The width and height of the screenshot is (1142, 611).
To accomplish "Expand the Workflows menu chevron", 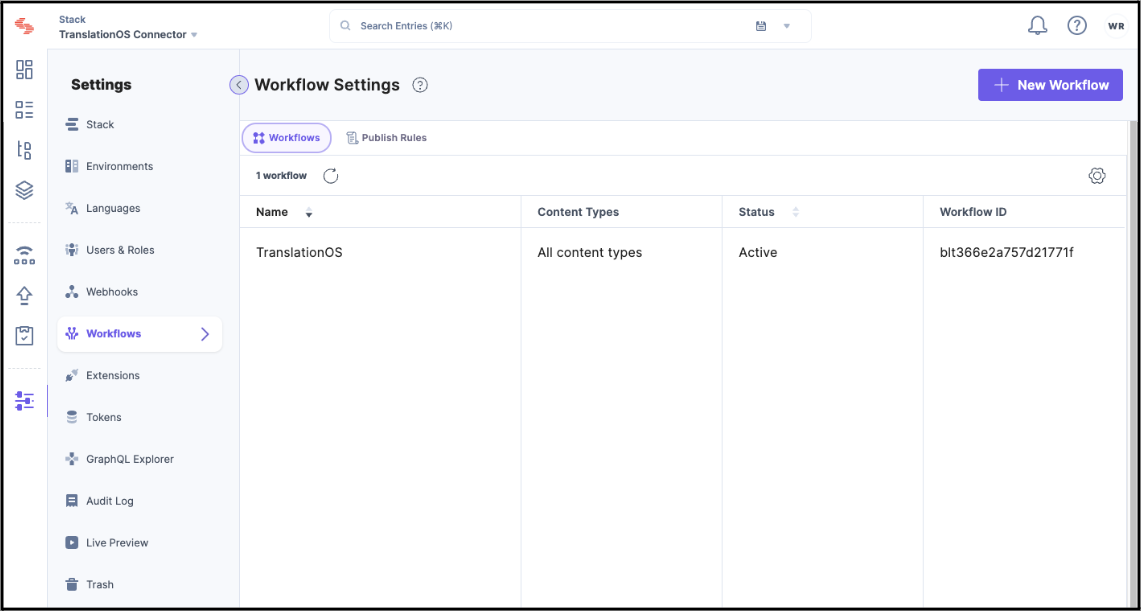I will point(205,334).
